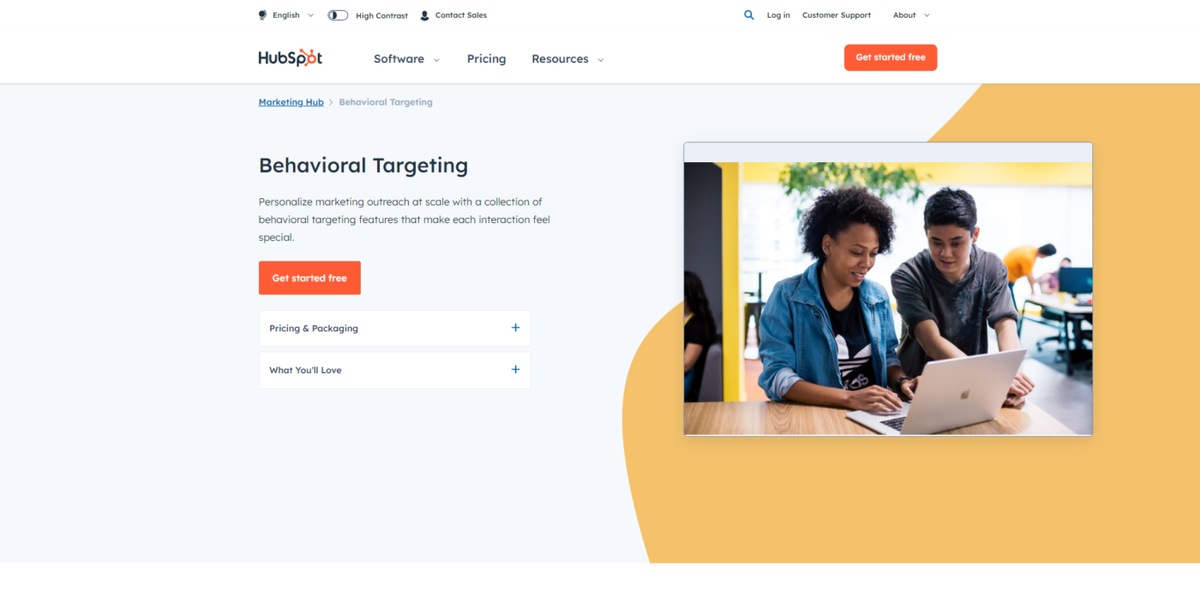Image resolution: width=1200 pixels, height=597 pixels.
Task: Click the Contact Sales person icon
Action: pos(425,15)
